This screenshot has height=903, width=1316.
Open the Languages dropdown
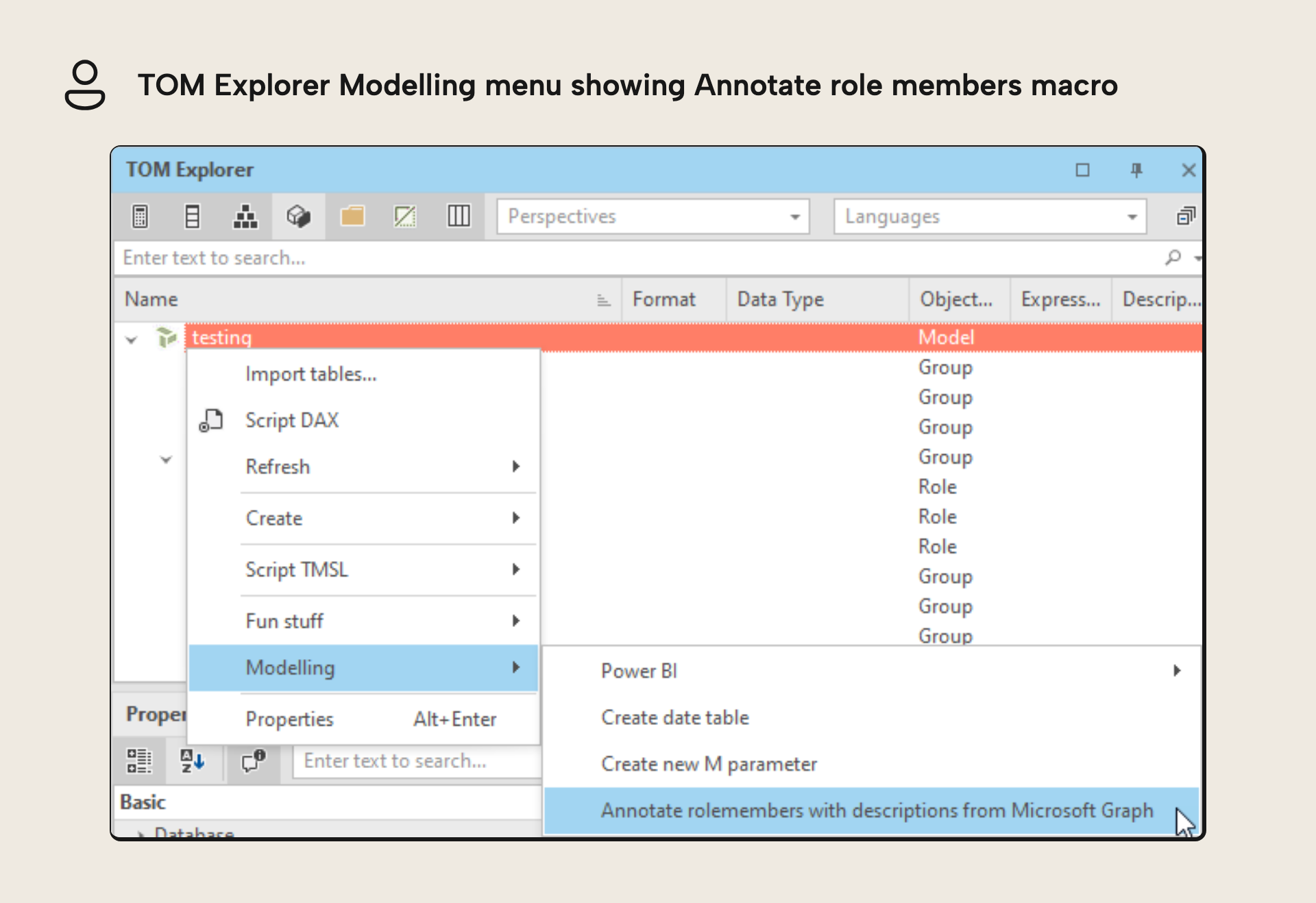point(990,217)
